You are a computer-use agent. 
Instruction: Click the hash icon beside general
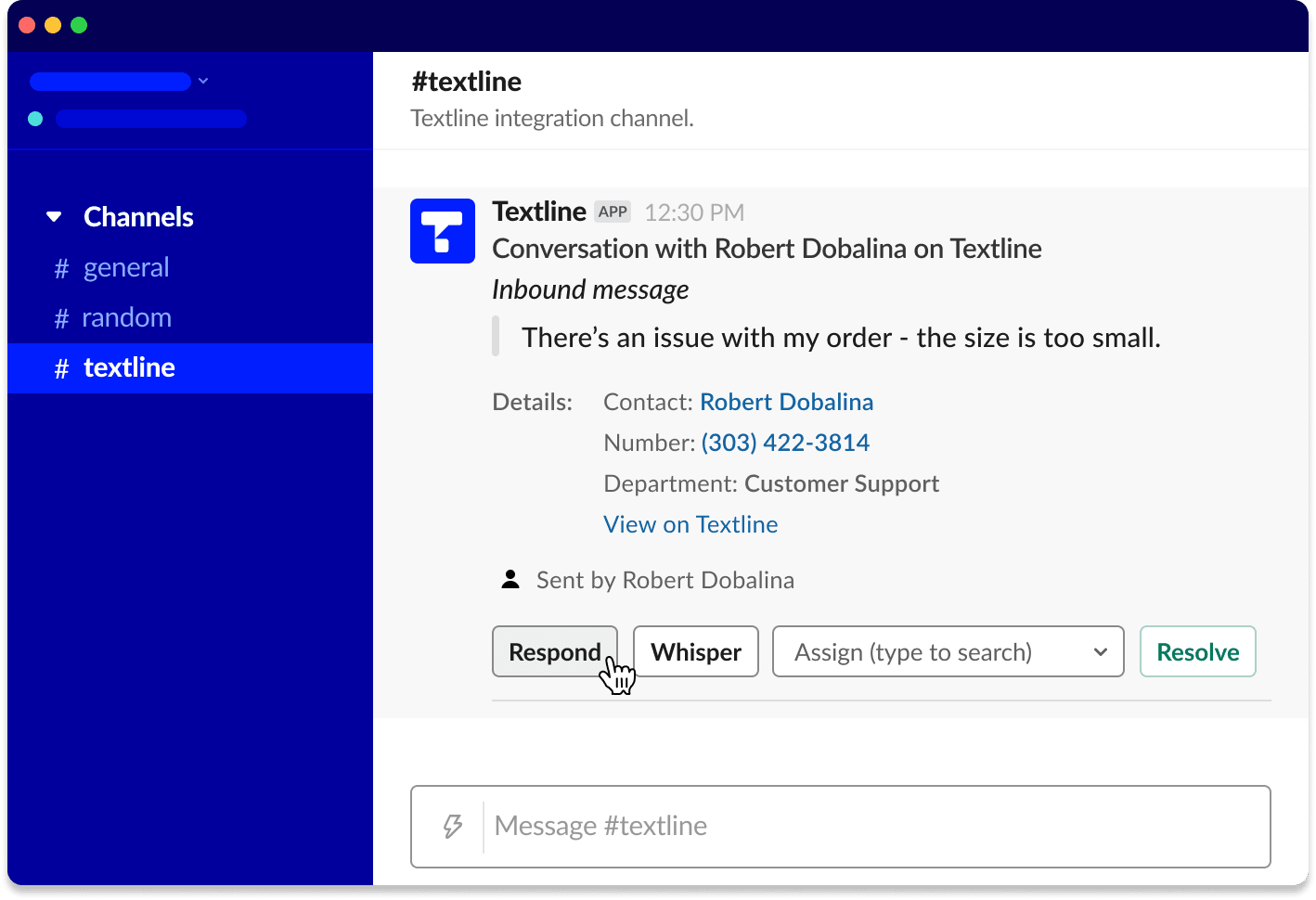tap(62, 268)
